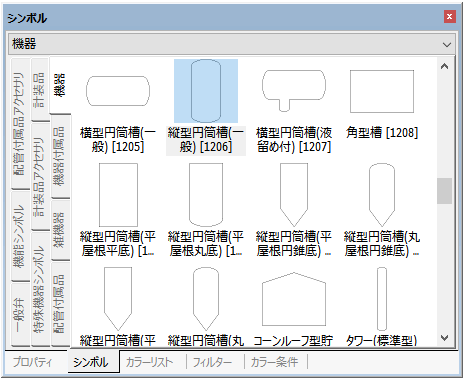Open the 配管付属品 vertical tab
The image size is (465, 379).
(x=60, y=304)
